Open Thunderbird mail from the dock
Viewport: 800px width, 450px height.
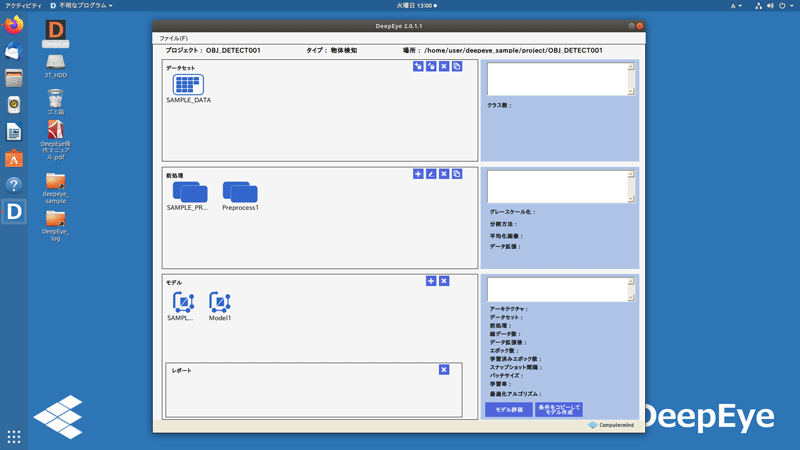[x=14, y=51]
